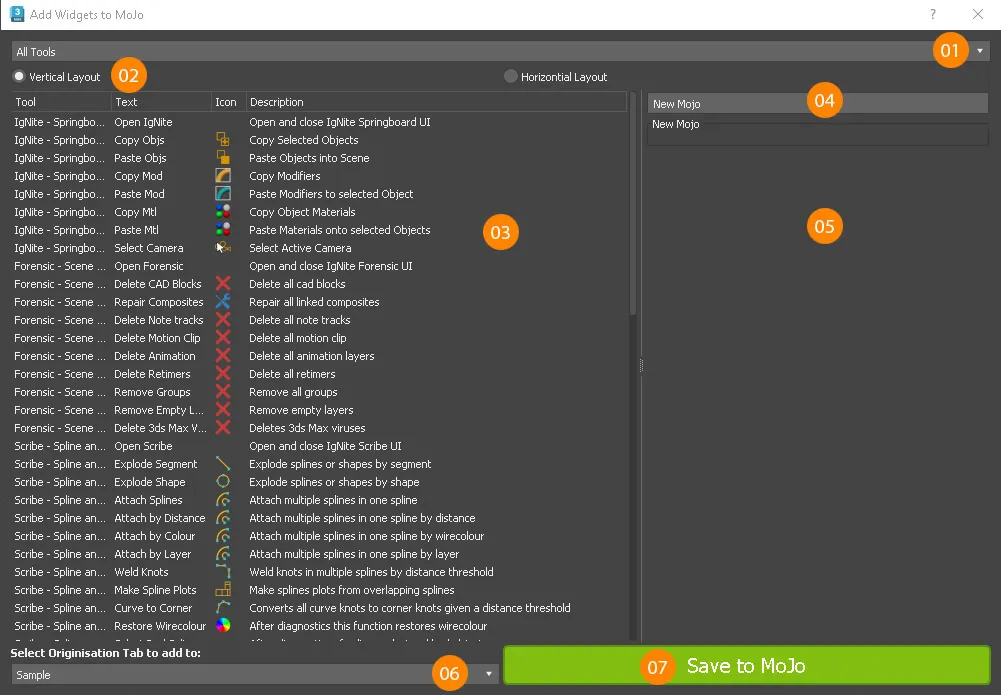The image size is (1001, 695).
Task: Click the Save to MoJo button
Action: [x=747, y=665]
